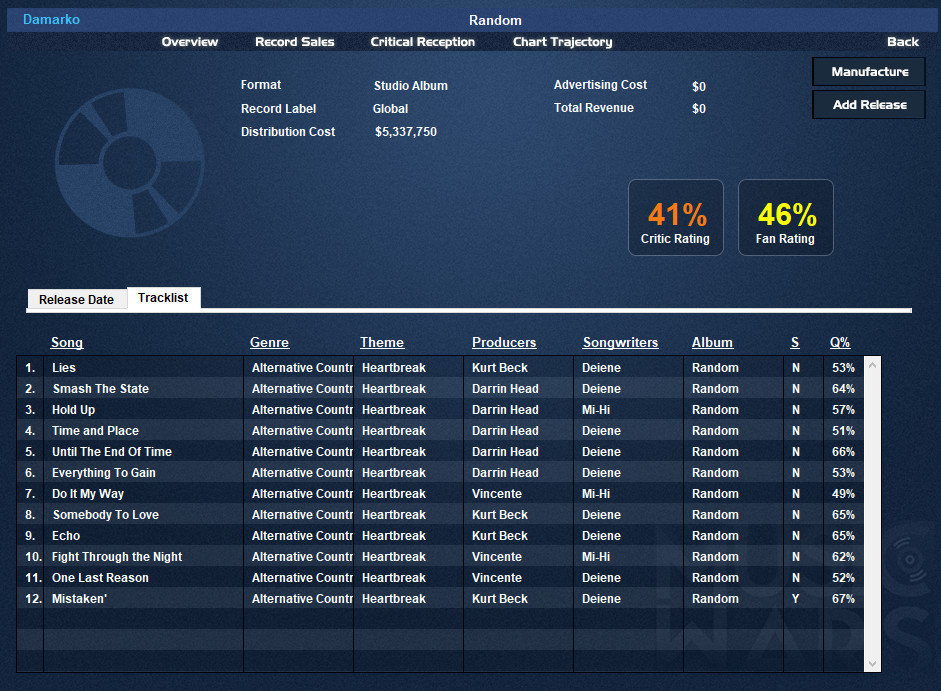Sort tracks by Producers header
The image size is (941, 691).
pyautogui.click(x=504, y=342)
